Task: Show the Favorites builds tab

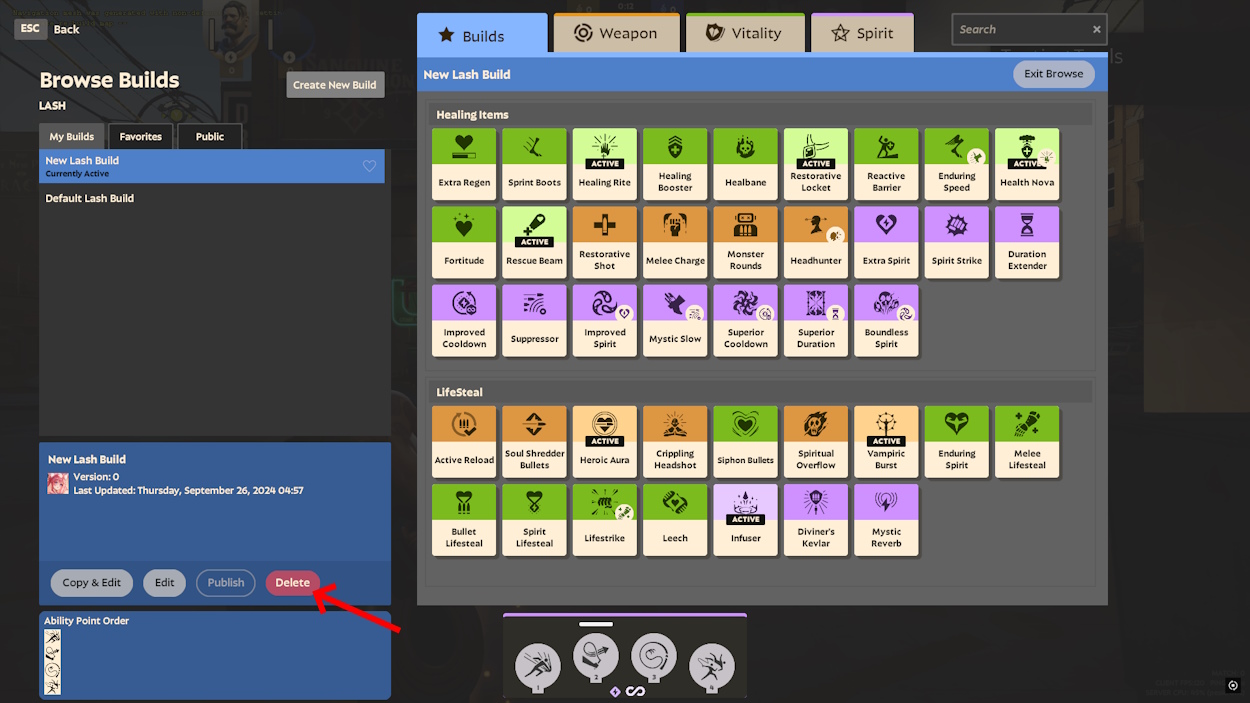Action: click(x=140, y=136)
